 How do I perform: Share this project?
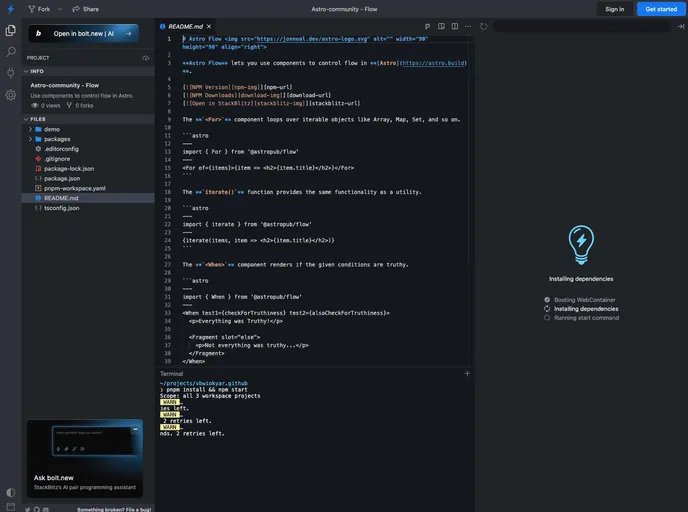point(86,9)
